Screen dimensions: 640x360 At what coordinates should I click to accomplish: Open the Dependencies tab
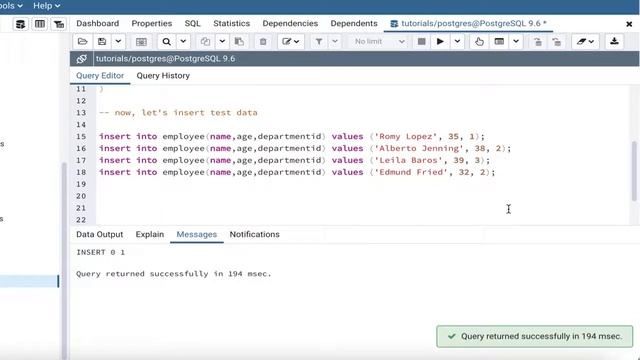point(290,24)
